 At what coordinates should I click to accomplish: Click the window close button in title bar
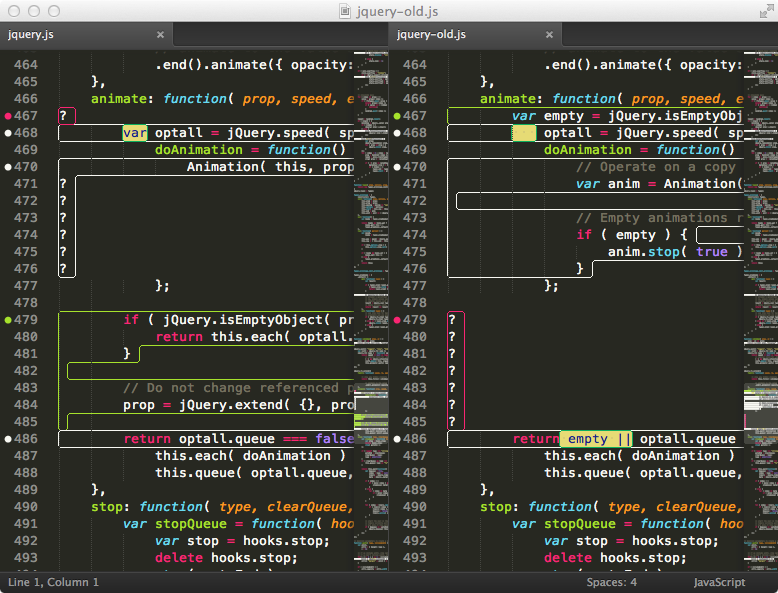point(14,11)
